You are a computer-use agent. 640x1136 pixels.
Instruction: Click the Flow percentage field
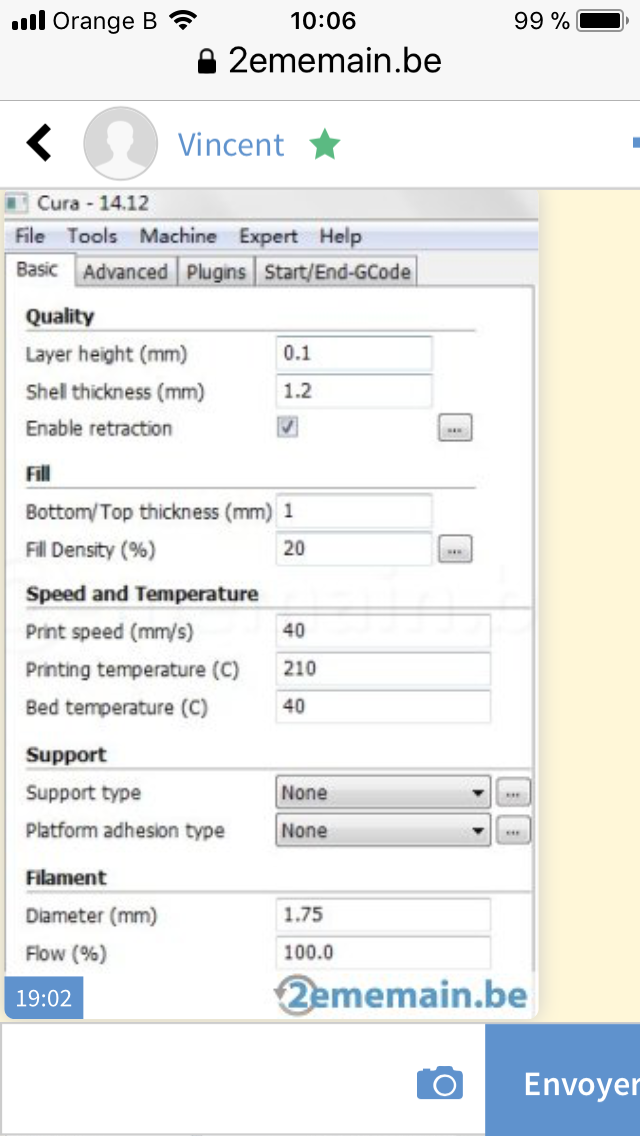point(383,953)
